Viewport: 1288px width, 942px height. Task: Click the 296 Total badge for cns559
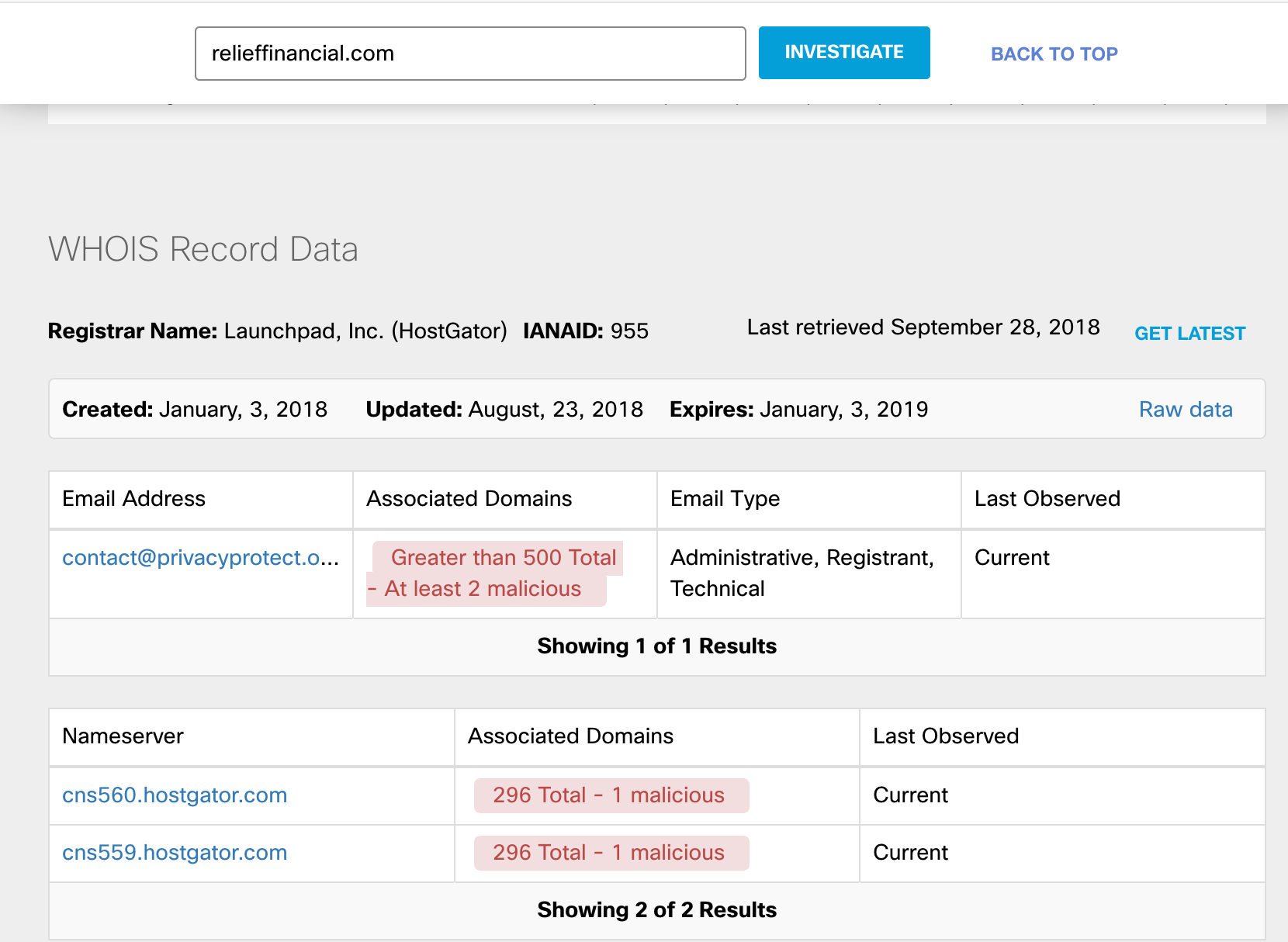pos(611,853)
